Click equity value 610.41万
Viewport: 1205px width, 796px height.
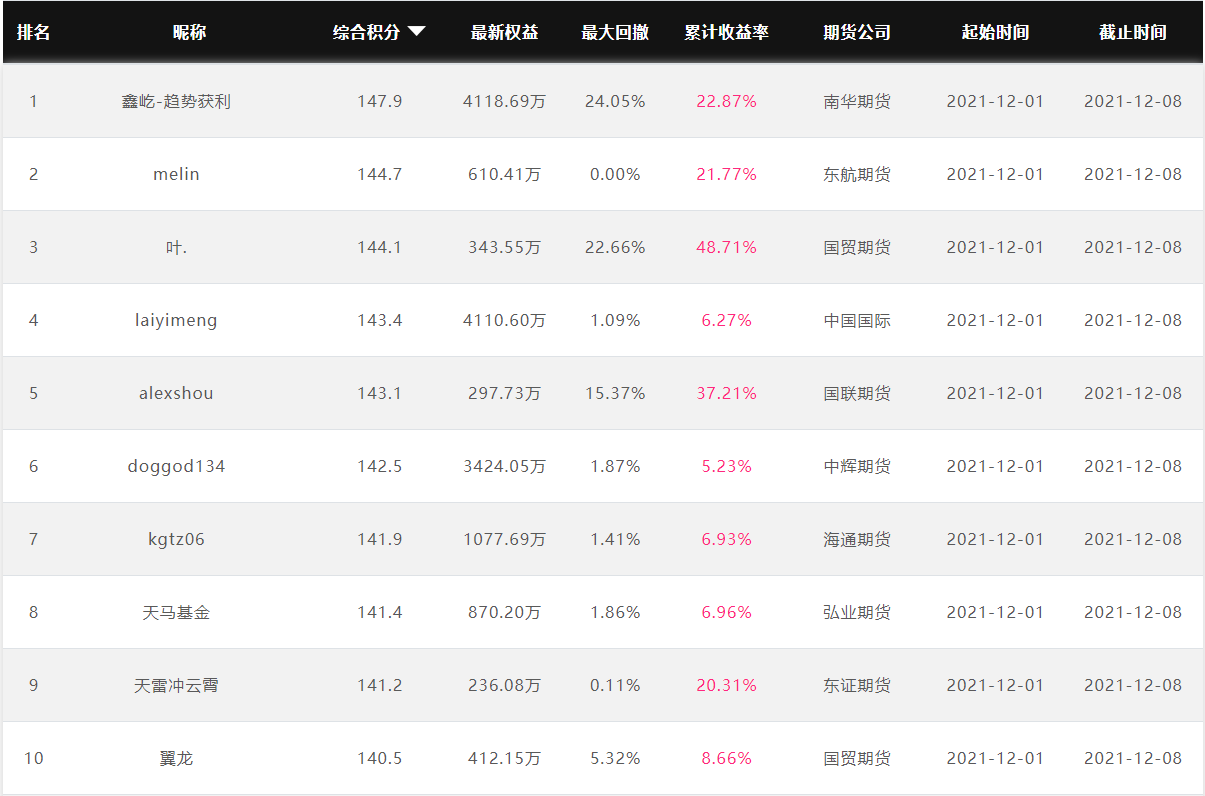coord(505,174)
